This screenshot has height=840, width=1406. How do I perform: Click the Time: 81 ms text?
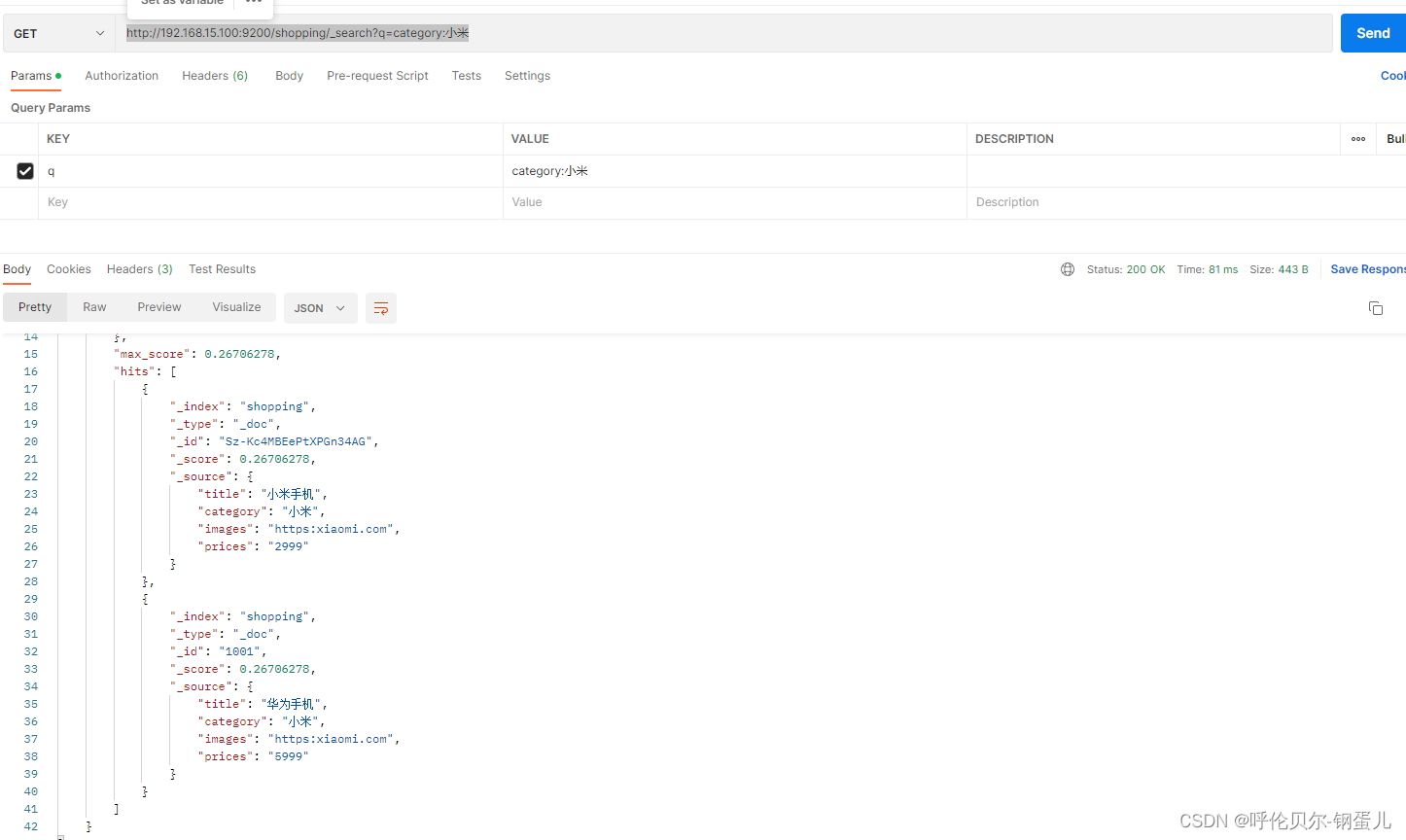point(1208,269)
